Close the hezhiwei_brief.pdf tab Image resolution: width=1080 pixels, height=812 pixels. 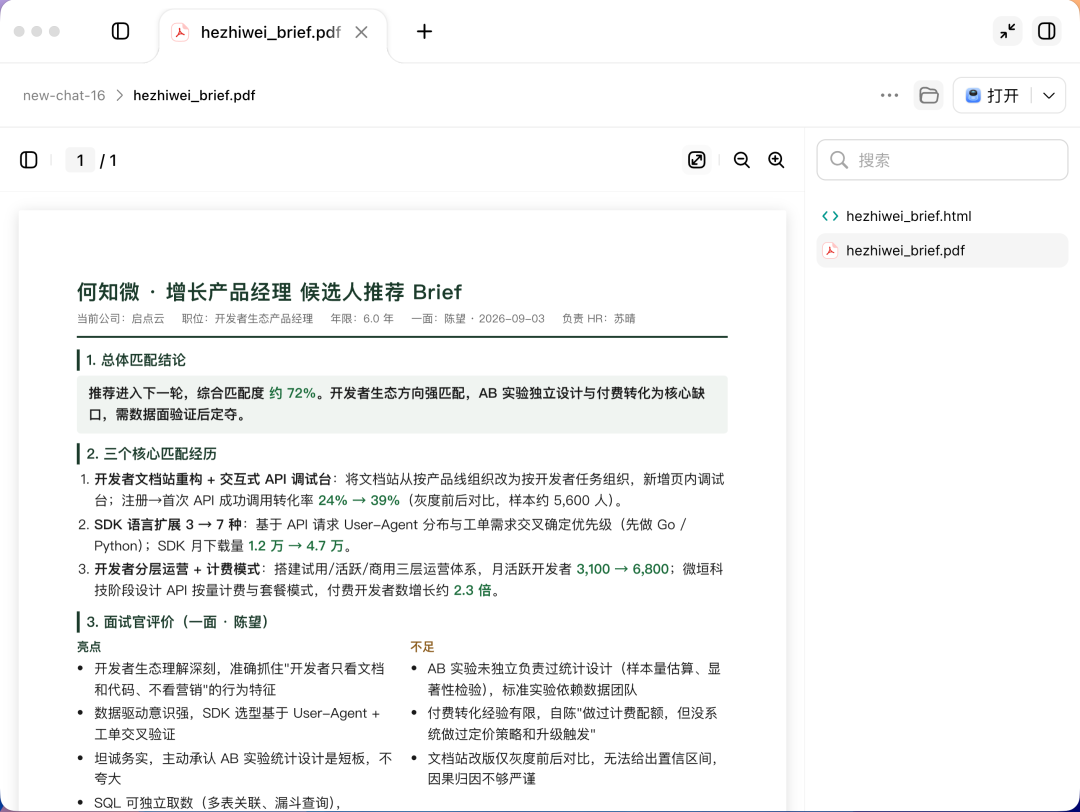click(361, 32)
